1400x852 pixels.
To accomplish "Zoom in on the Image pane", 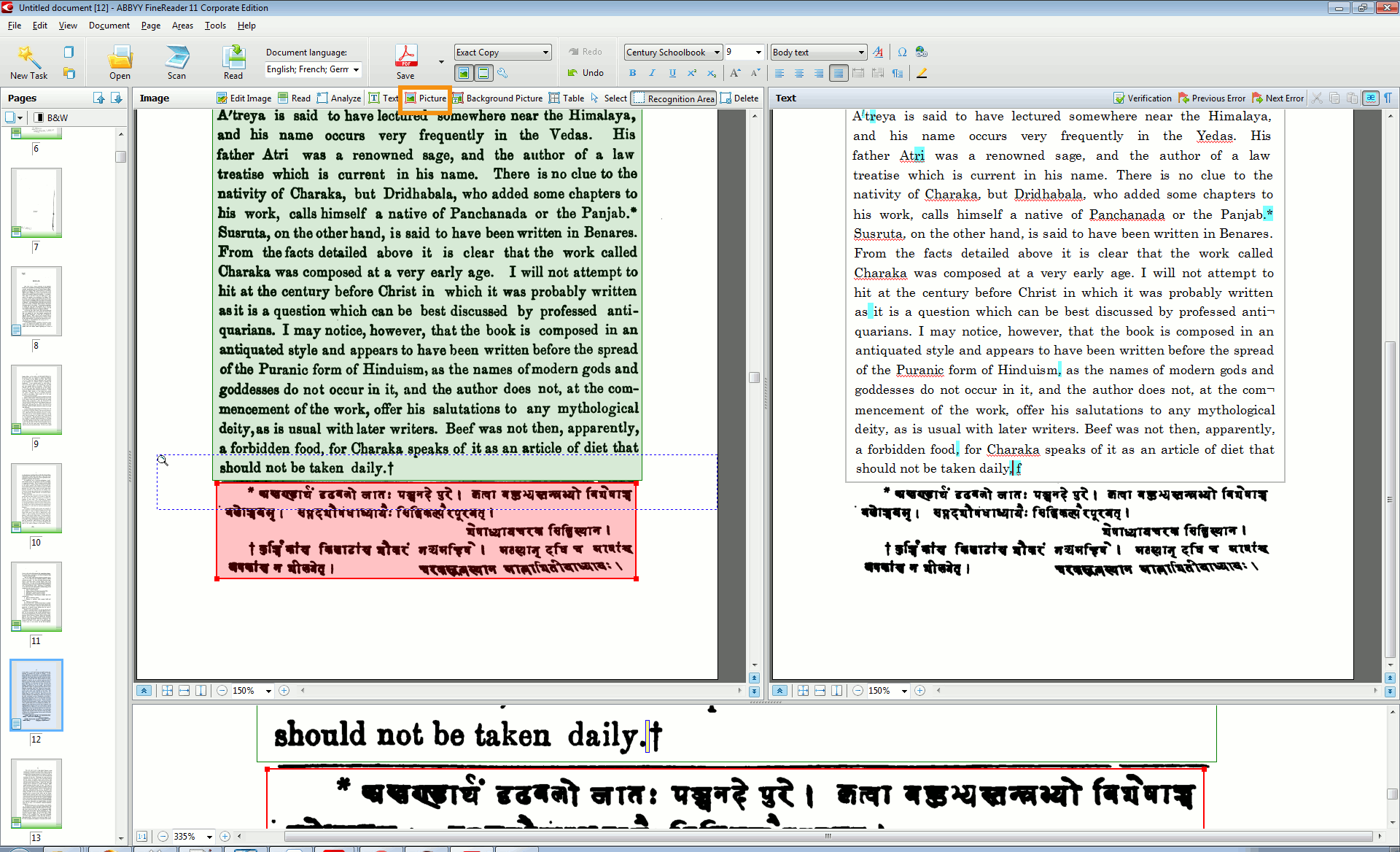I will click(x=284, y=690).
